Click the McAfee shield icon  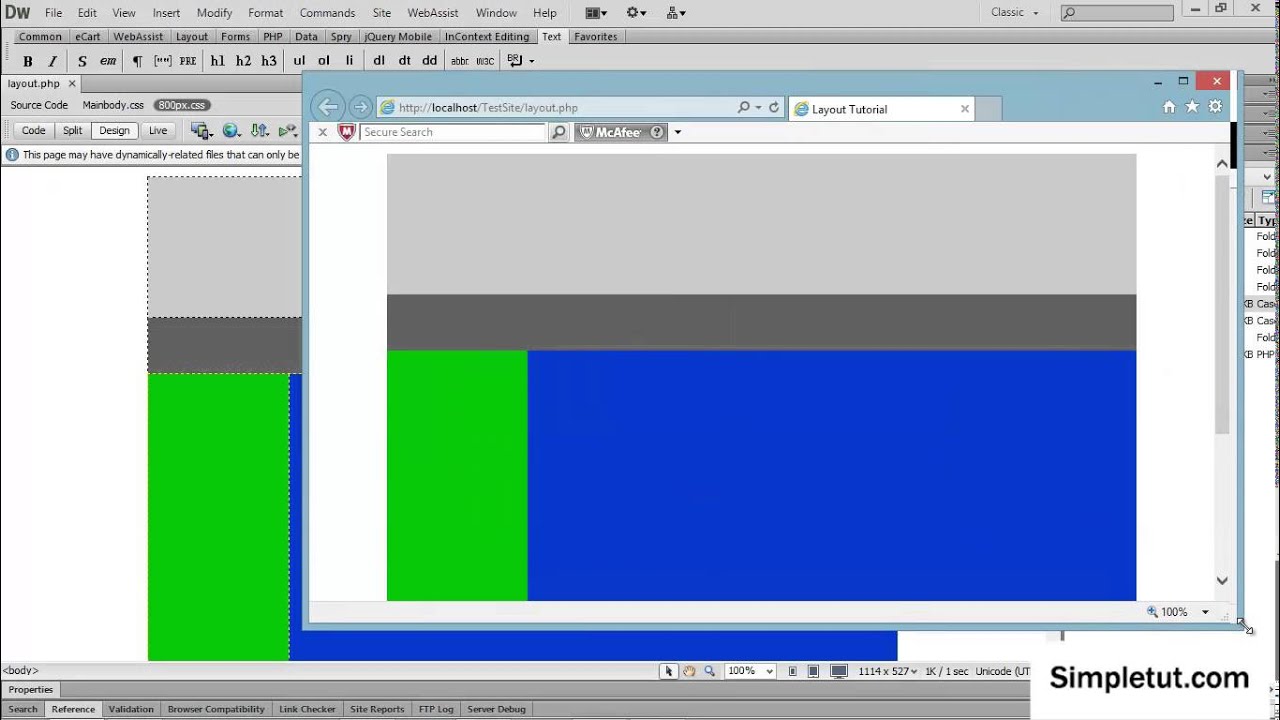[x=347, y=132]
